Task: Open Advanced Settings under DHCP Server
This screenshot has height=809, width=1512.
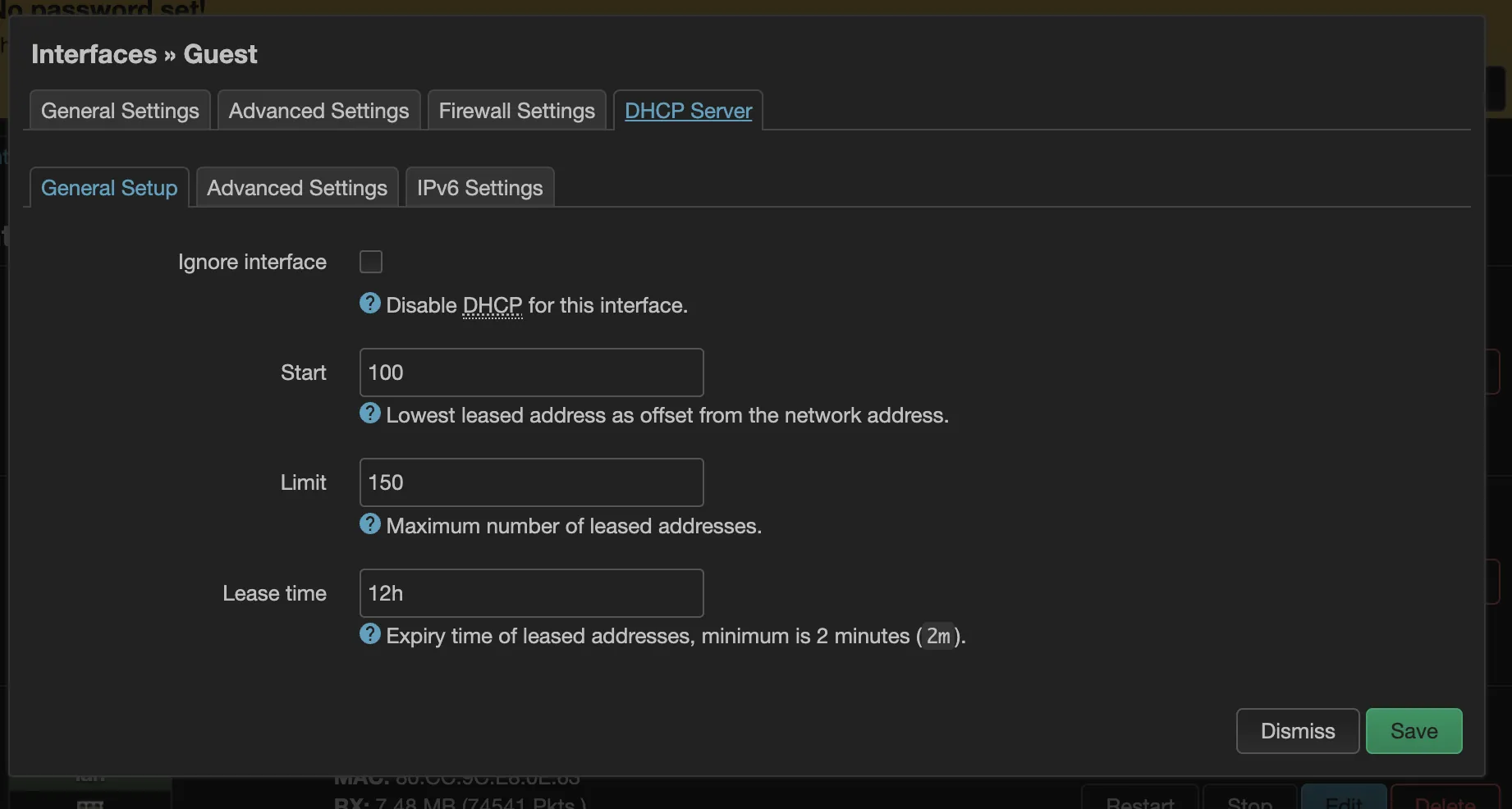Action: [297, 187]
